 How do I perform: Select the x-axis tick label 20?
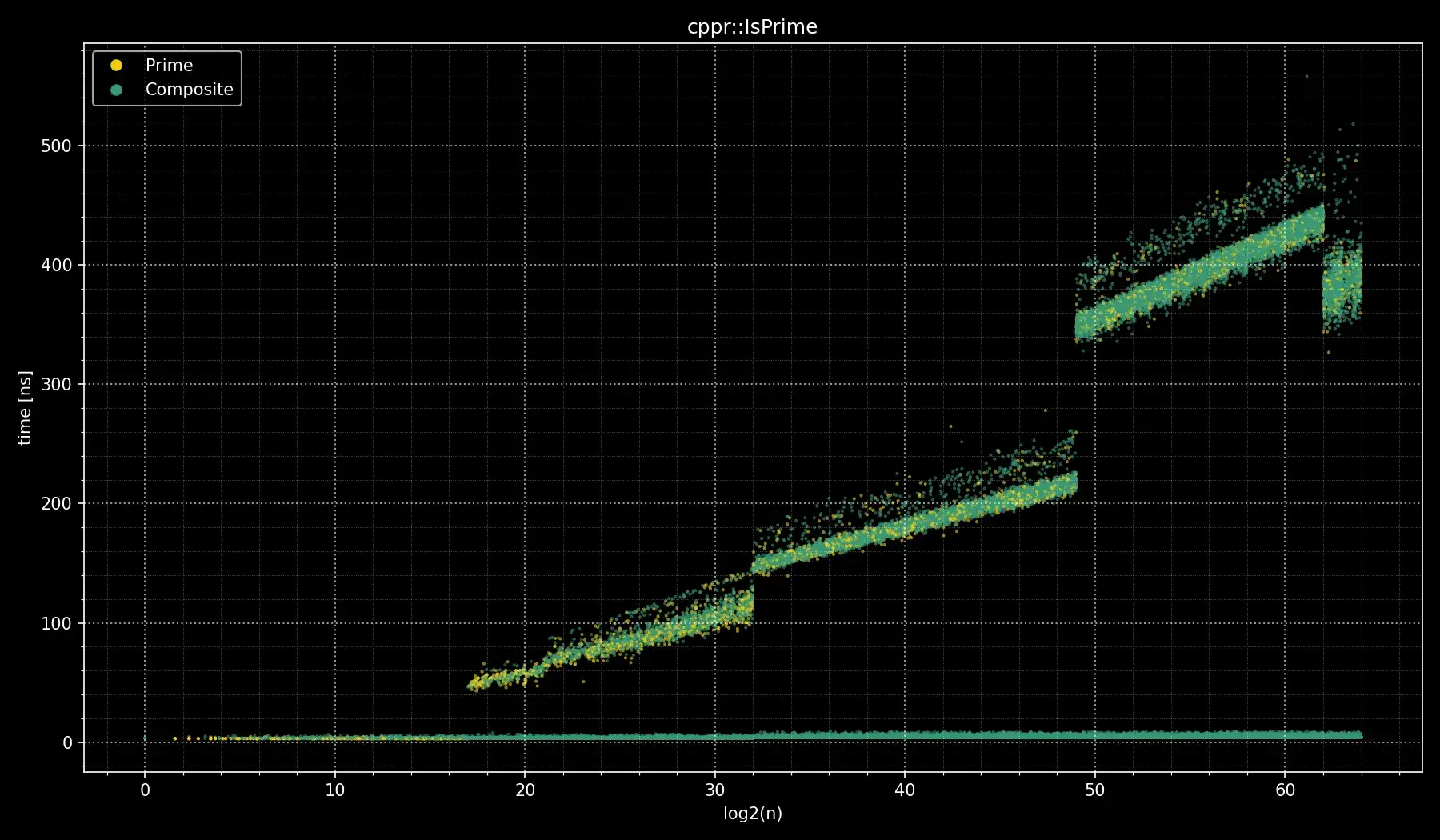point(525,790)
